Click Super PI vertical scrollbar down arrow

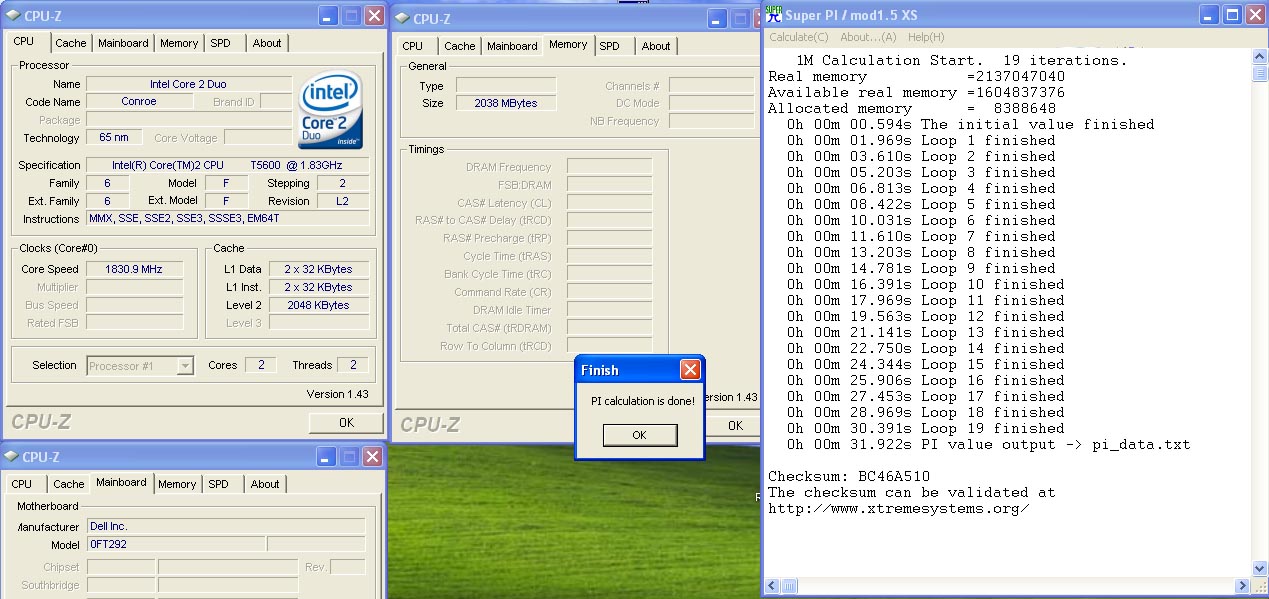pyautogui.click(x=1260, y=570)
